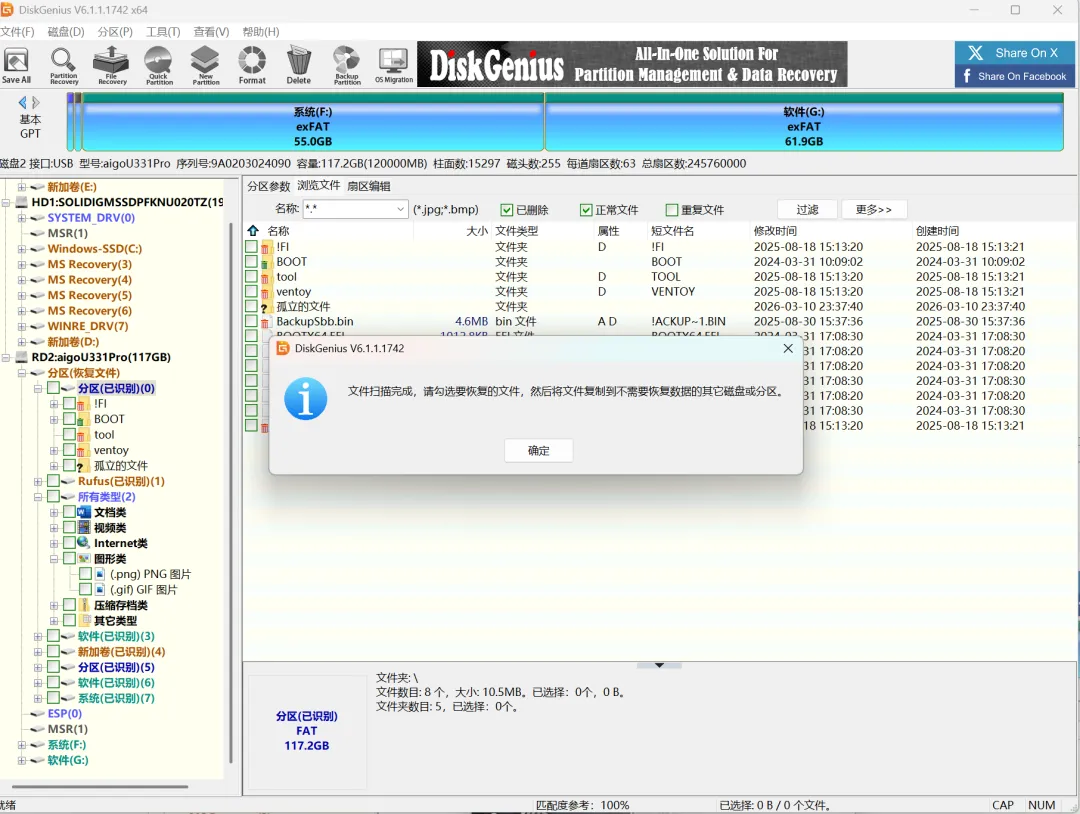Click the tree panel horizontal scrollbar
1080x814 pixels.
[x=100, y=786]
